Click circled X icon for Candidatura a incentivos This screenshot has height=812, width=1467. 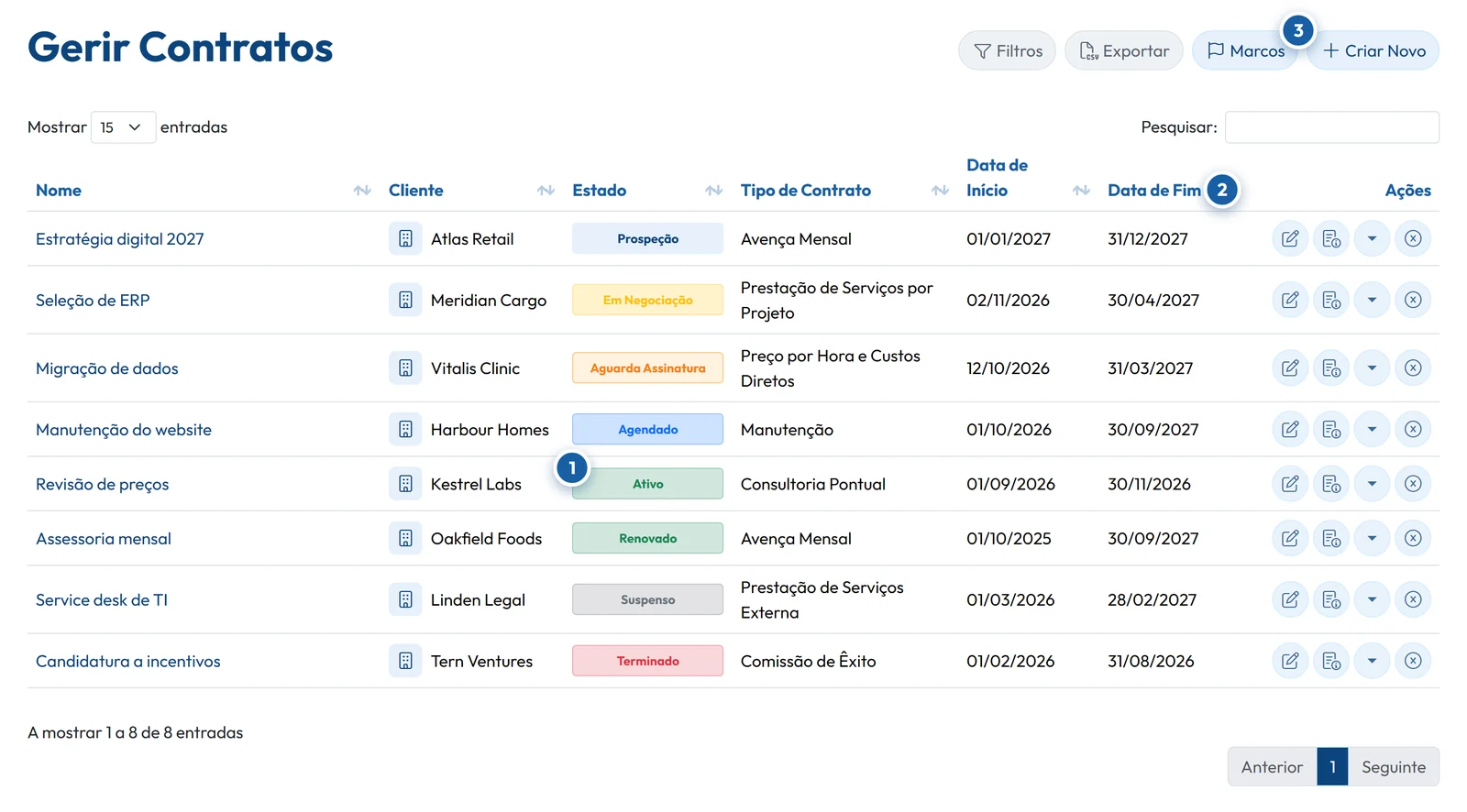(1413, 661)
